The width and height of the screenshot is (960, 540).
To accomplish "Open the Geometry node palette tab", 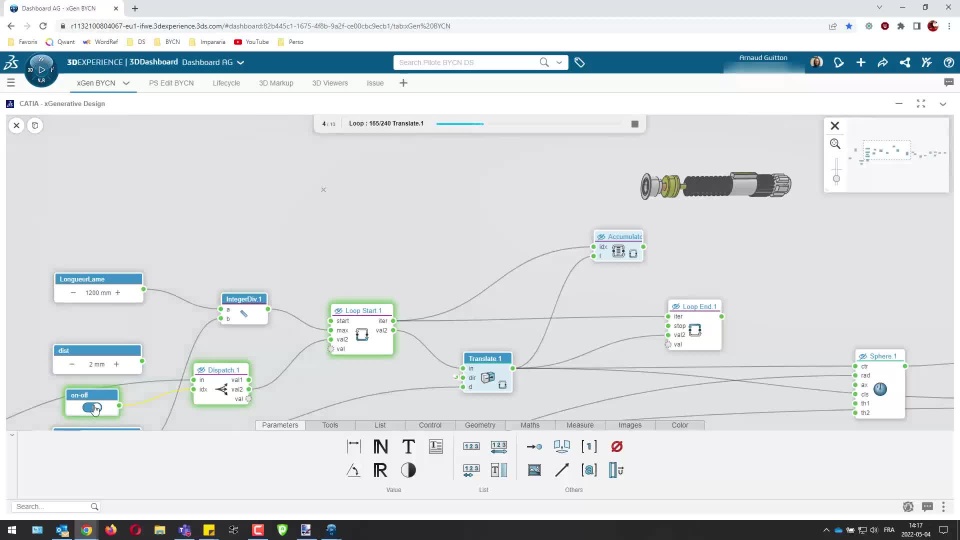I will pos(480,425).
